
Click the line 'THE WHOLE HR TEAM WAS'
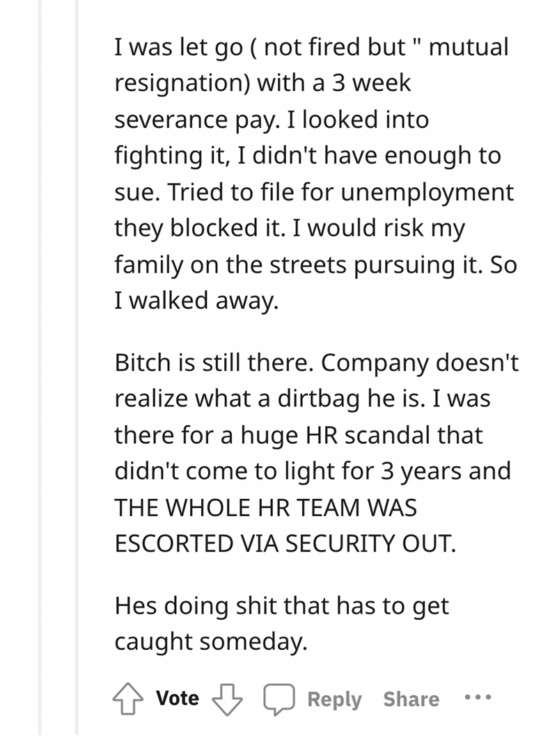[265, 507]
